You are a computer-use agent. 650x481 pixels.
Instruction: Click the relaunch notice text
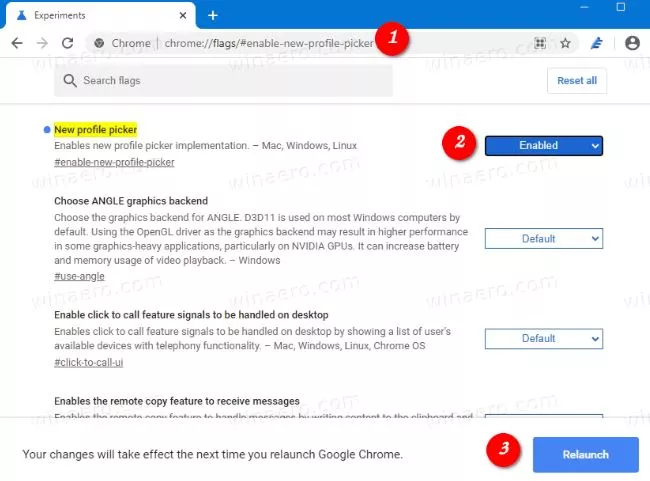212,454
